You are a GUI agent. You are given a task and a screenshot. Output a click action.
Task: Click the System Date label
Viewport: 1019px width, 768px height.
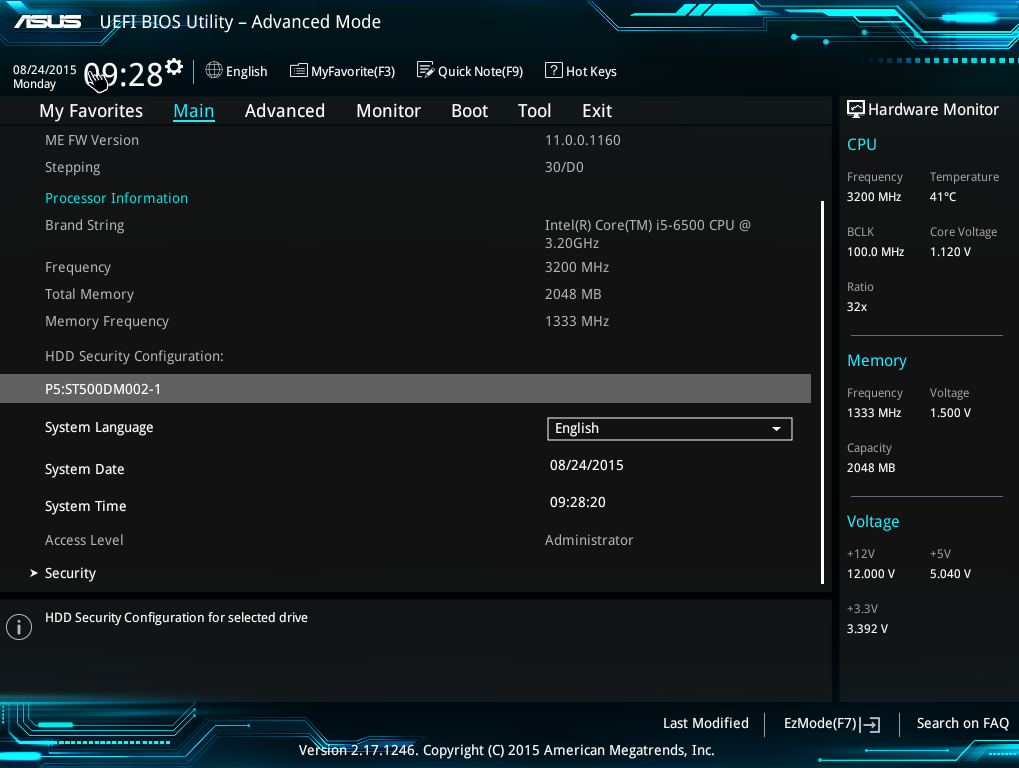(x=84, y=469)
